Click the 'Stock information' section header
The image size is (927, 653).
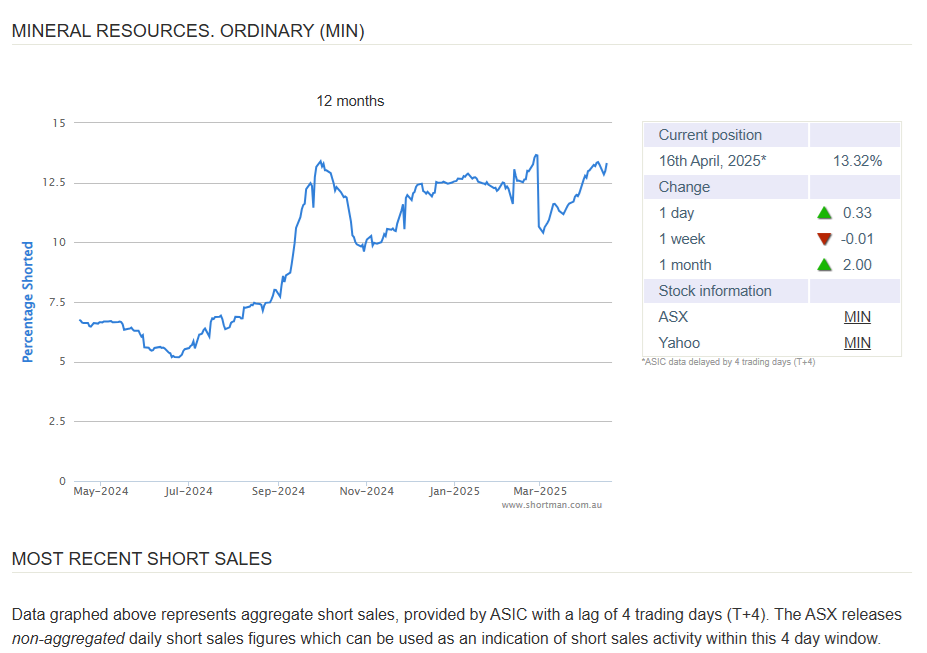pyautogui.click(x=715, y=291)
